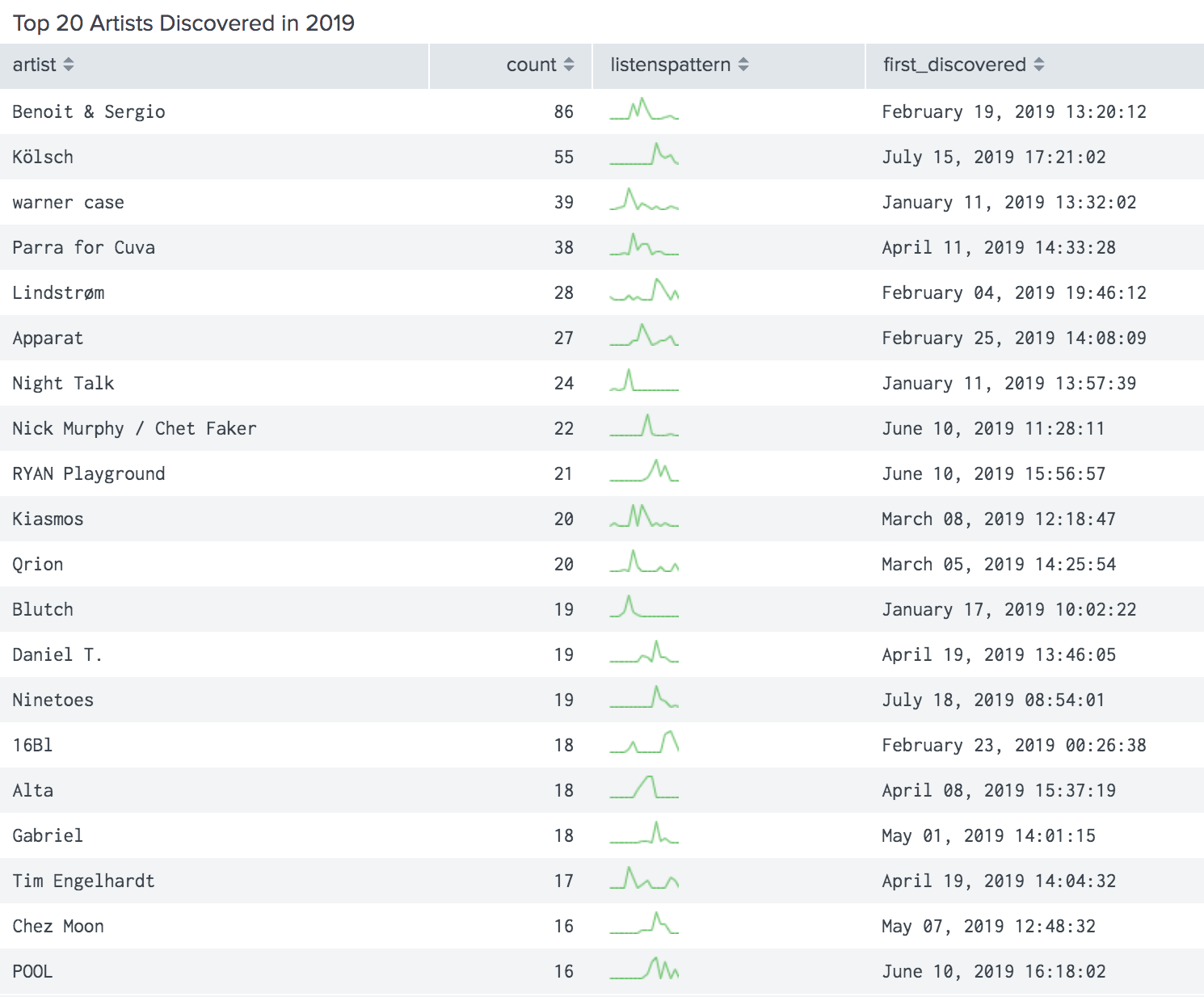Click the Qrion sparkline graph
Viewport: 1204px width, 997px height.
[x=644, y=562]
